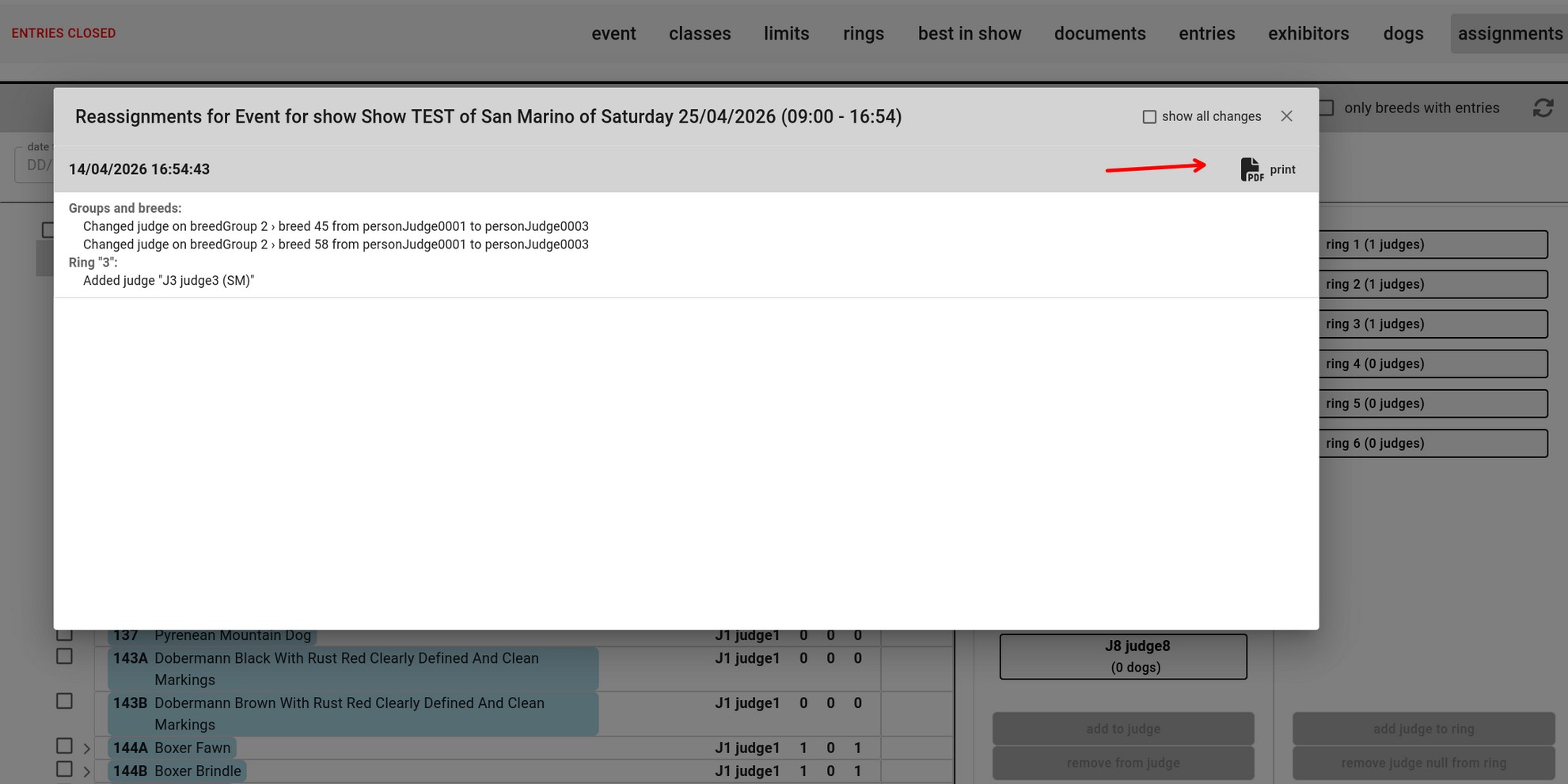Image resolution: width=1568 pixels, height=784 pixels.
Task: Open the limits tab
Action: (786, 34)
